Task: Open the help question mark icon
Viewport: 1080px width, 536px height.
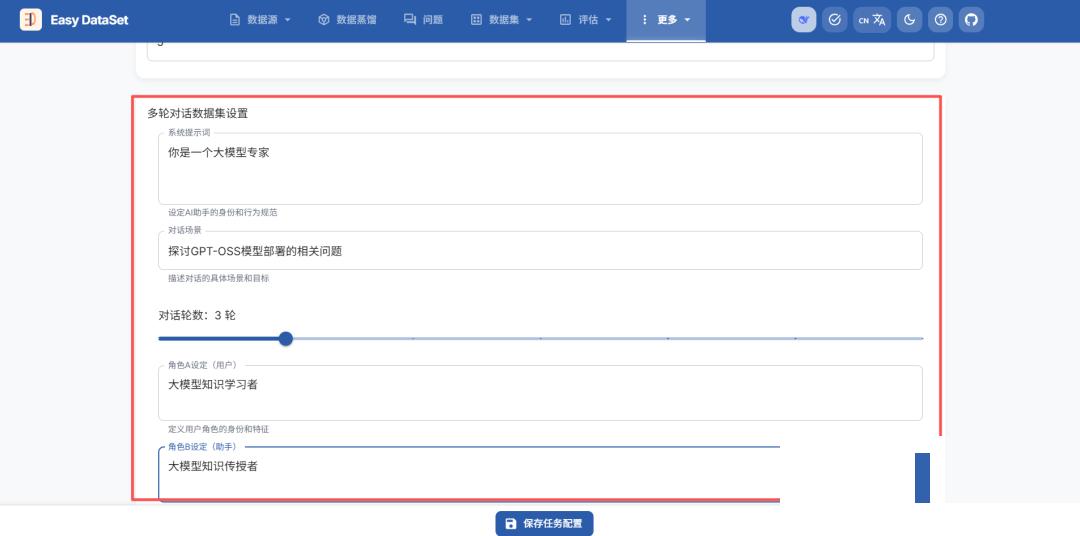Action: point(940,20)
